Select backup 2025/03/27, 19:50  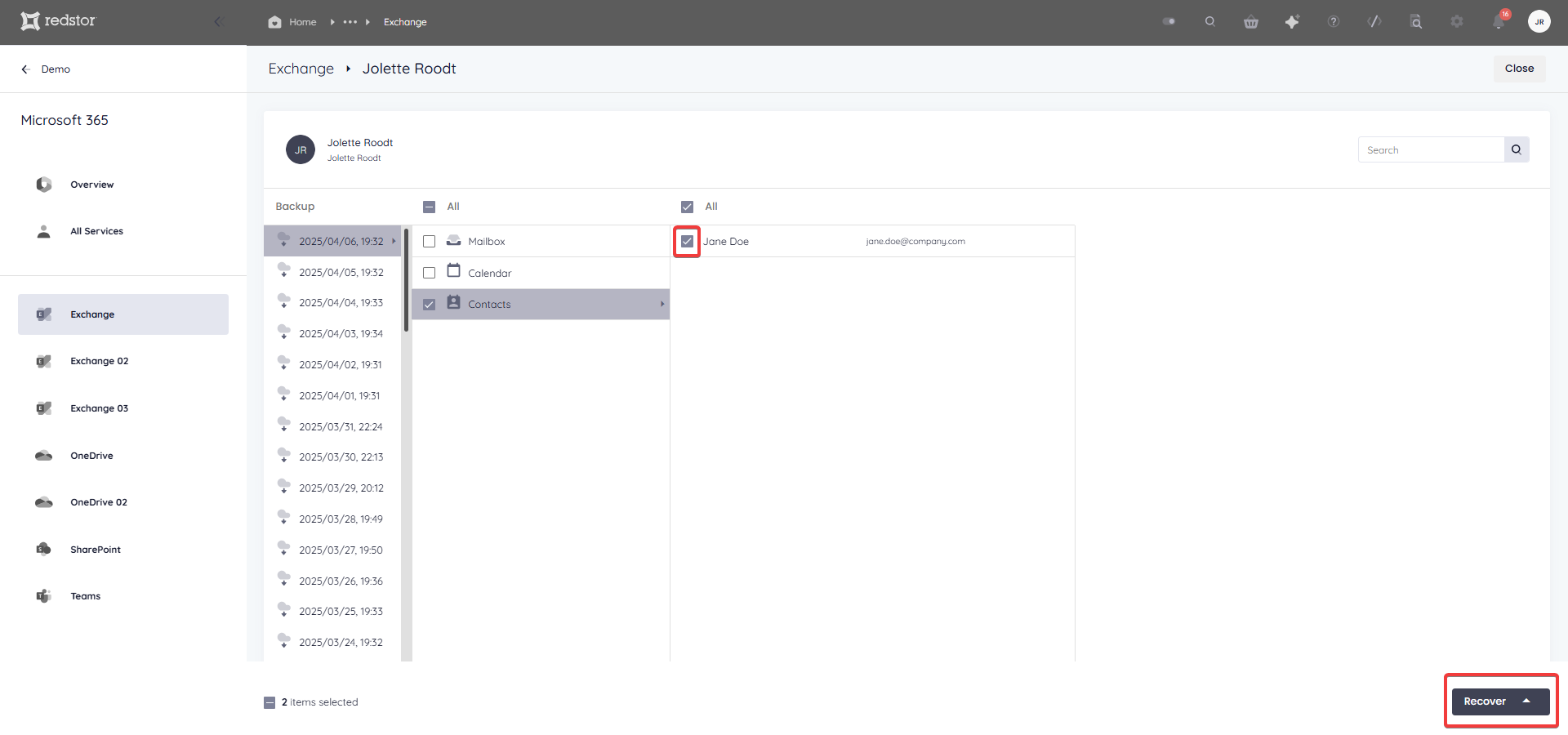tap(333, 550)
